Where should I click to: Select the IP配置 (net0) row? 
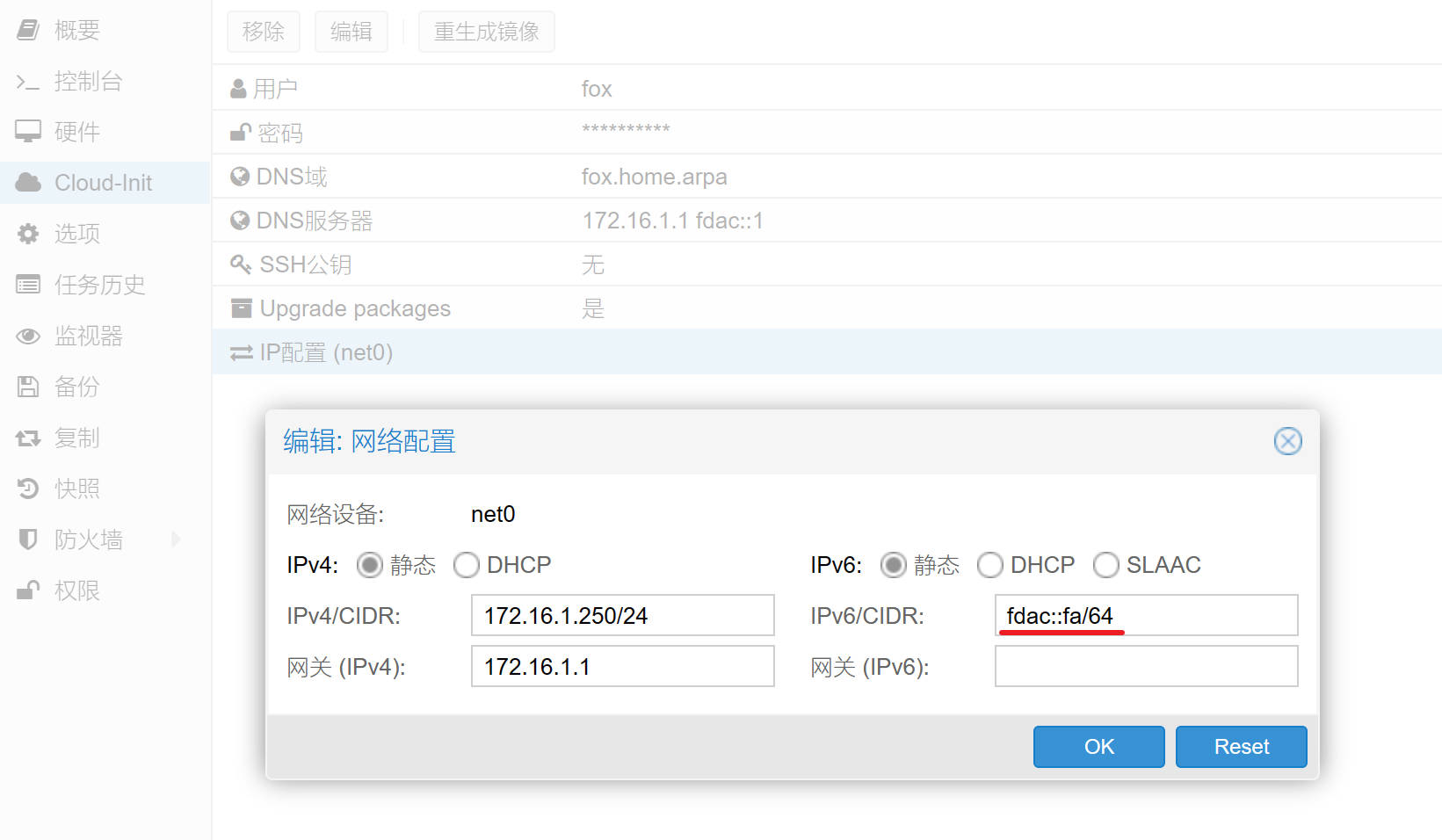[x=827, y=352]
